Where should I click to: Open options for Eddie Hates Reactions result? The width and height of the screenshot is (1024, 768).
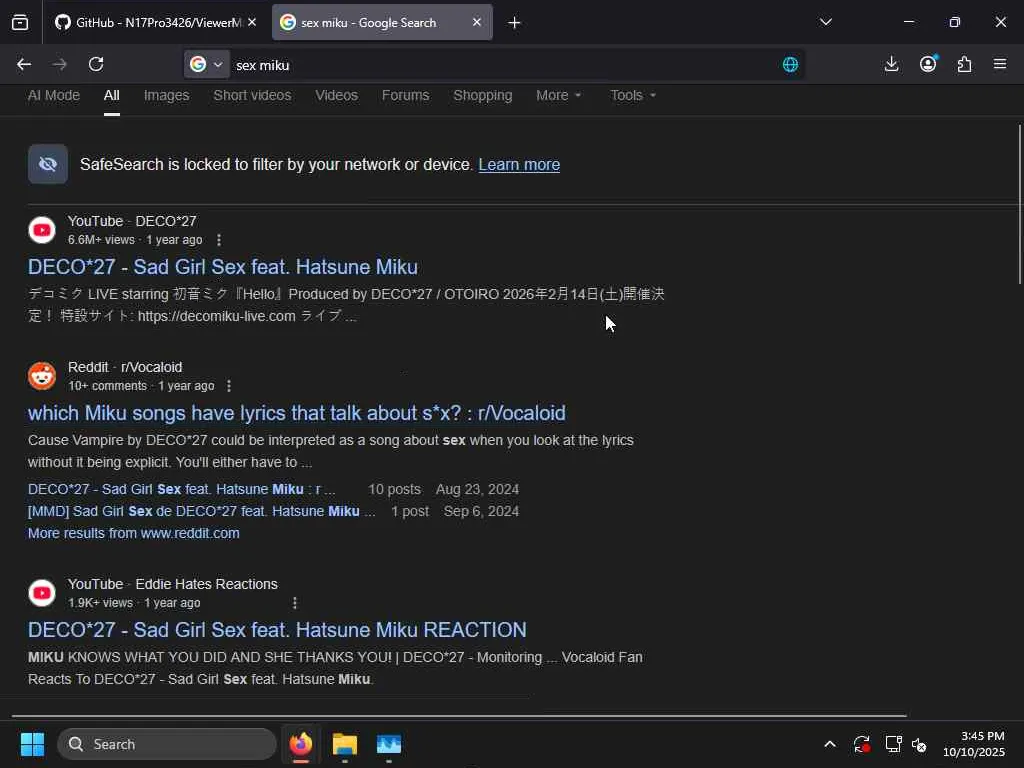coord(295,603)
